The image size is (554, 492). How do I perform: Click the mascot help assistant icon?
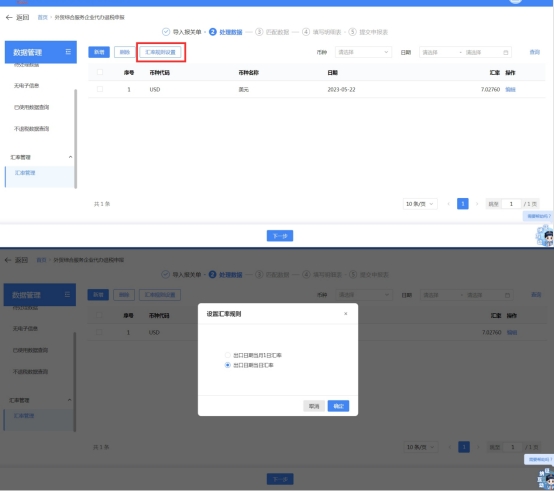click(x=545, y=236)
